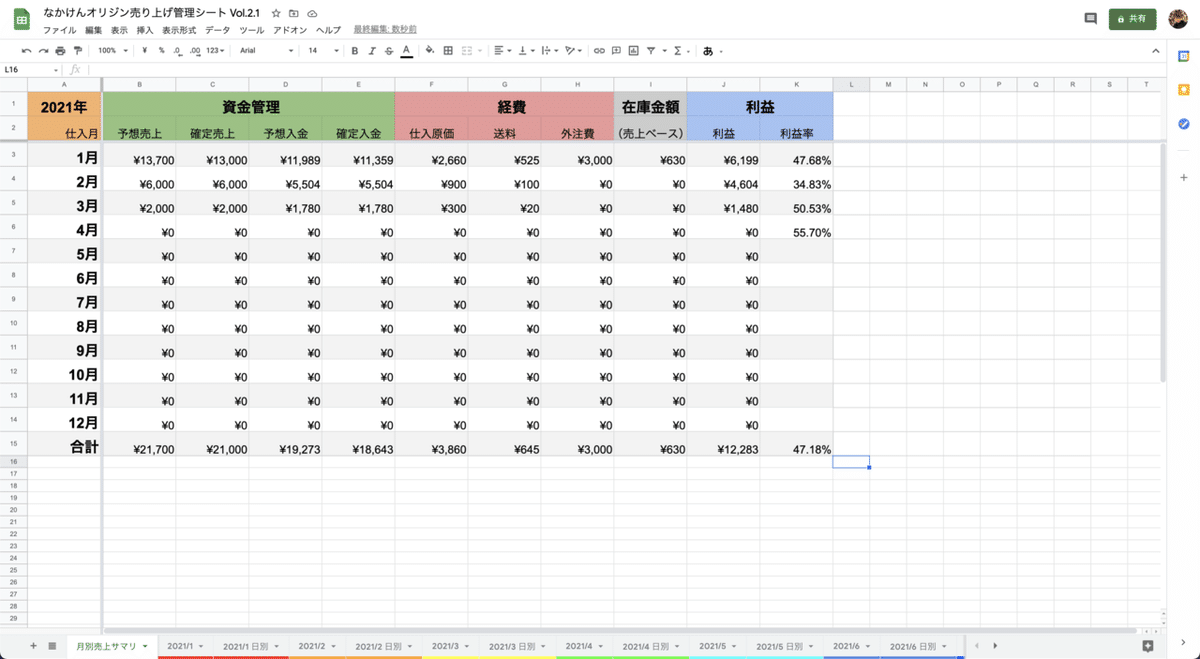Click the print icon in toolbar
This screenshot has height=659, width=1200.
point(60,50)
